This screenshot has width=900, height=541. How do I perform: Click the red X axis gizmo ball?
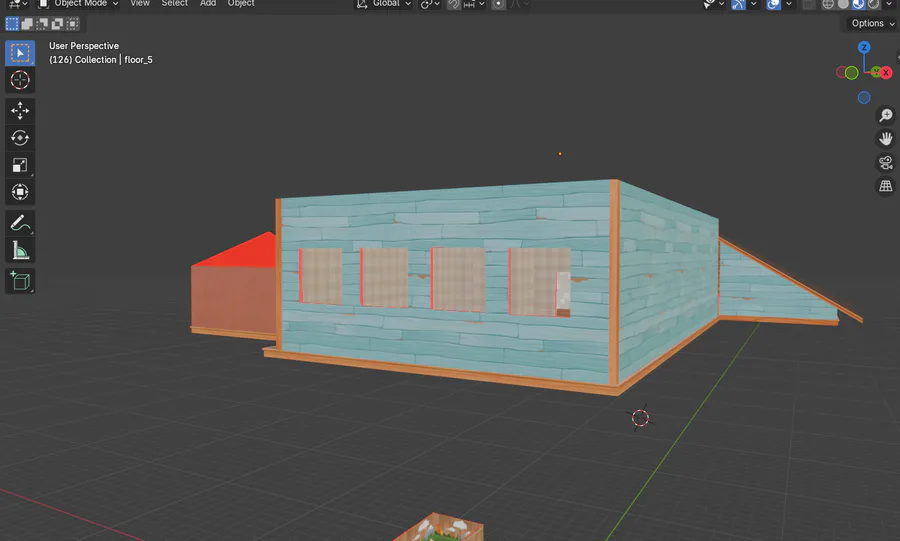coord(886,73)
